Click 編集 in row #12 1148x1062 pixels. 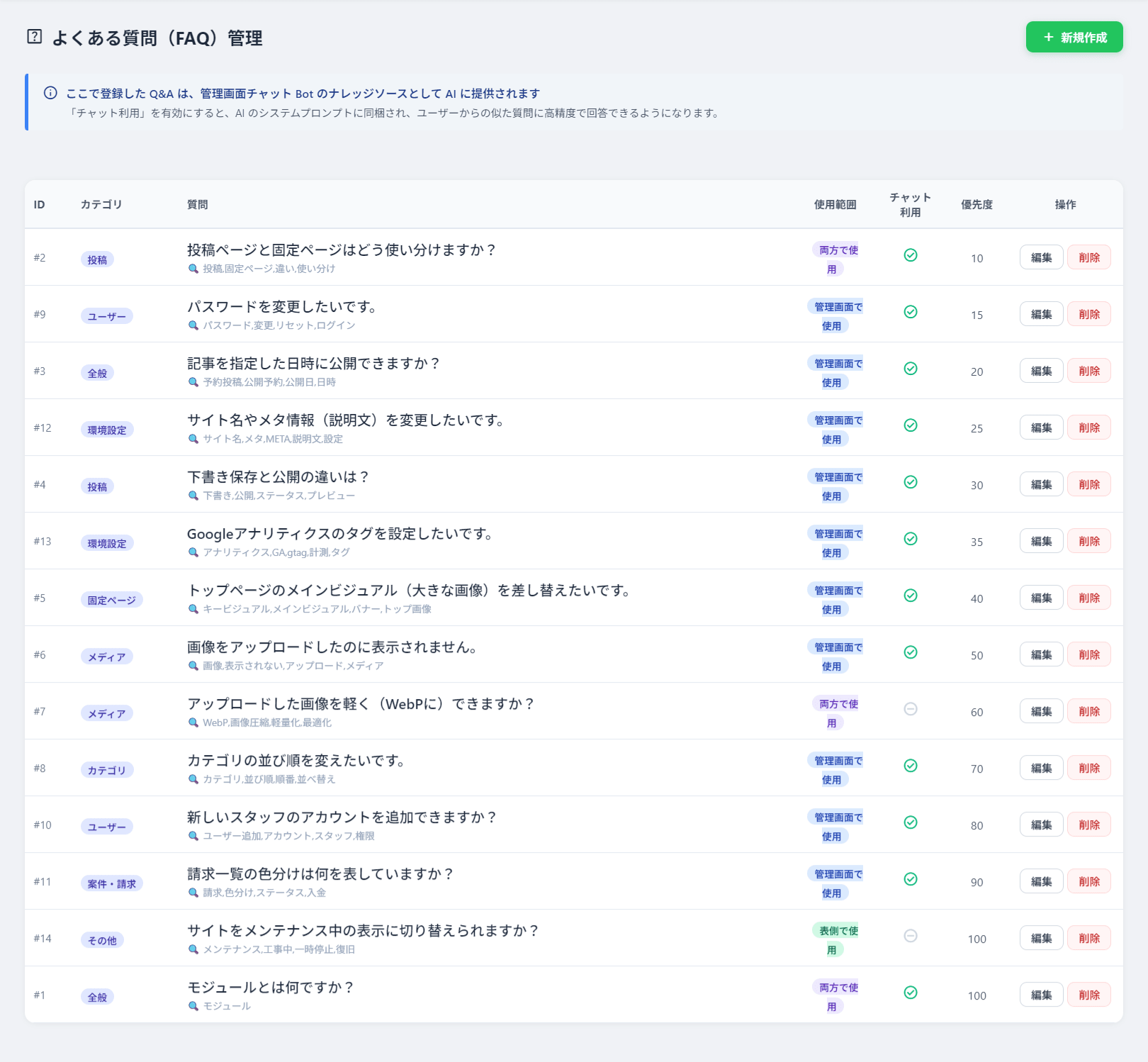pyautogui.click(x=1041, y=427)
